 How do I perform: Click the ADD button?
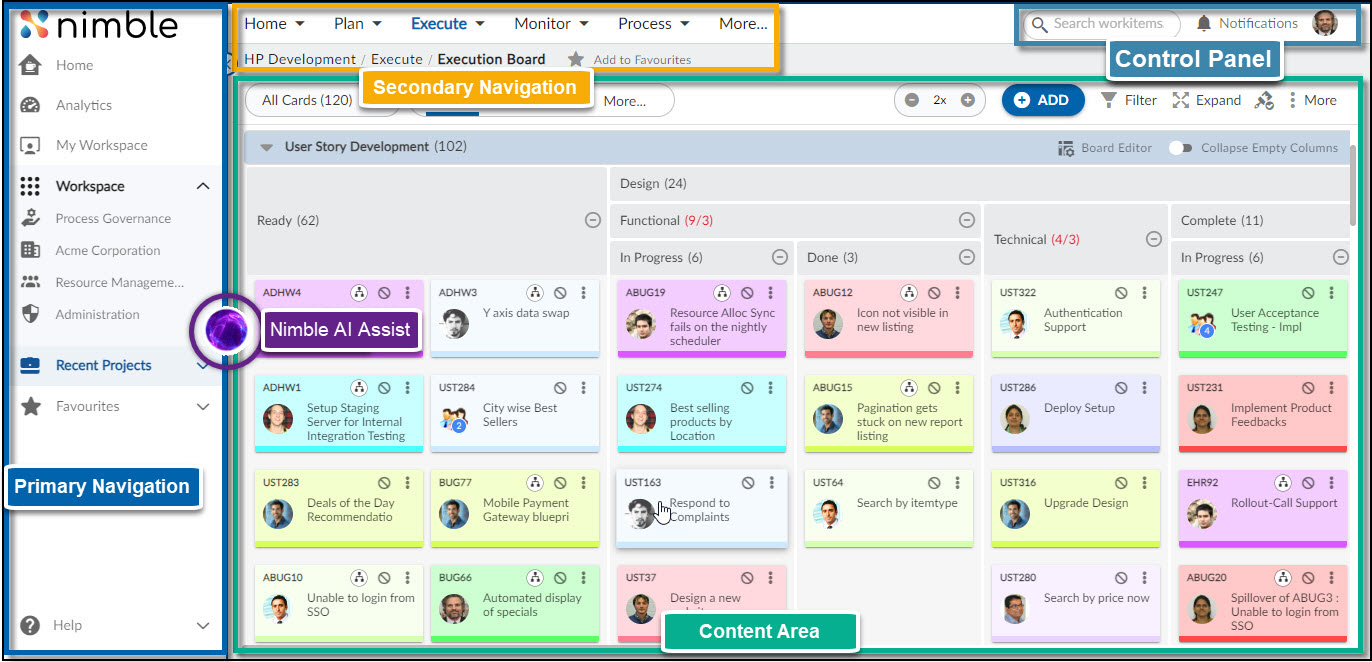(x=1042, y=100)
